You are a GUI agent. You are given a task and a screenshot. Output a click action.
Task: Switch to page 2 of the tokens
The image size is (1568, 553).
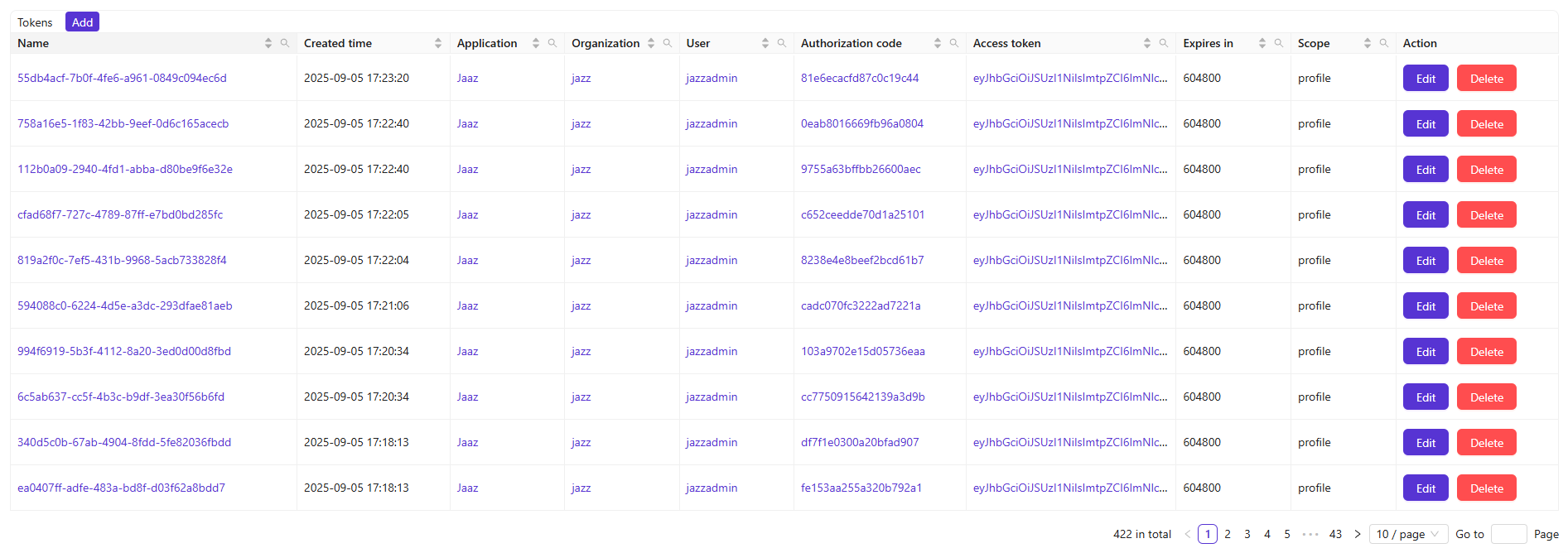click(1228, 534)
